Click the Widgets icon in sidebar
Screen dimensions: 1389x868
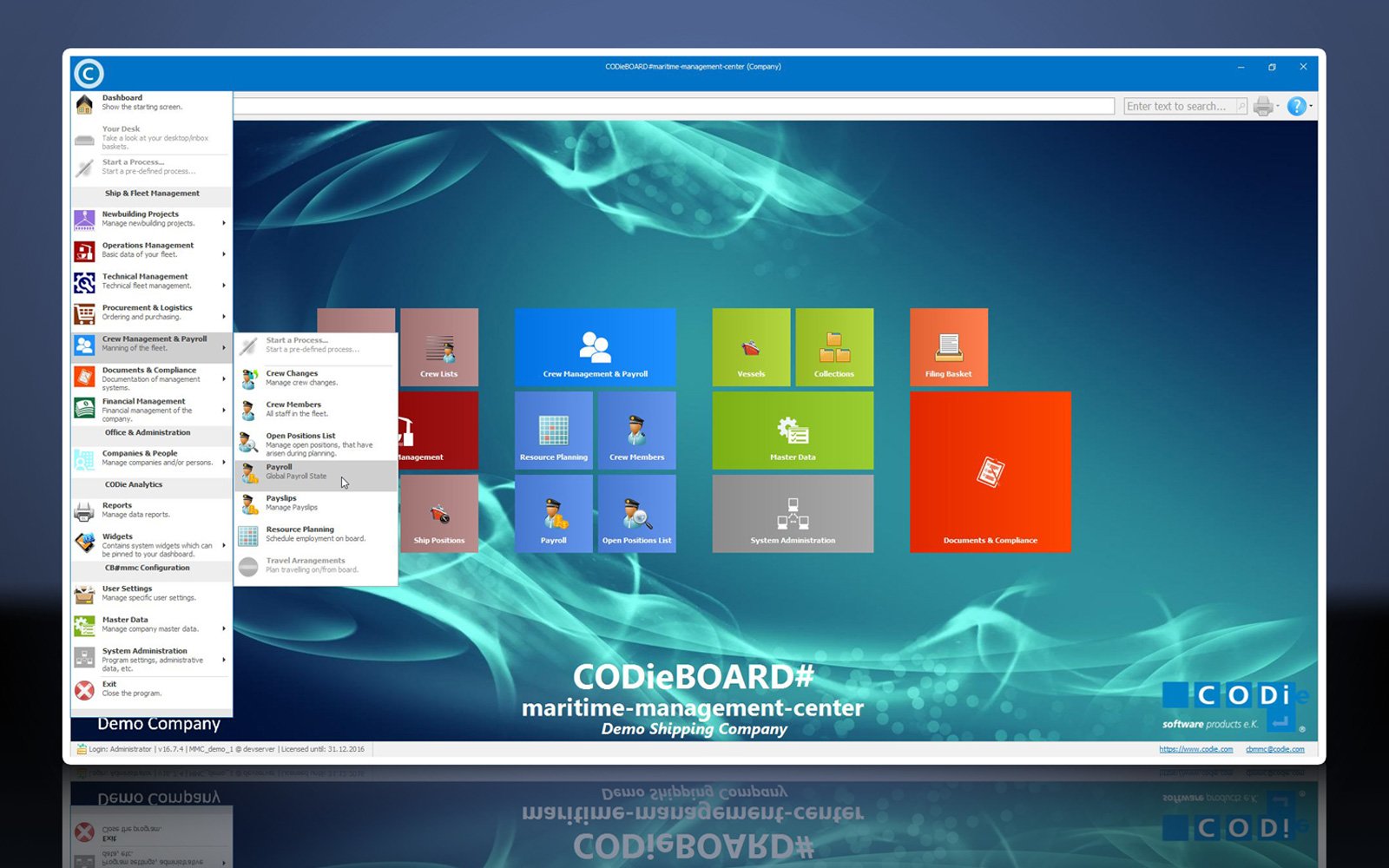[x=84, y=542]
